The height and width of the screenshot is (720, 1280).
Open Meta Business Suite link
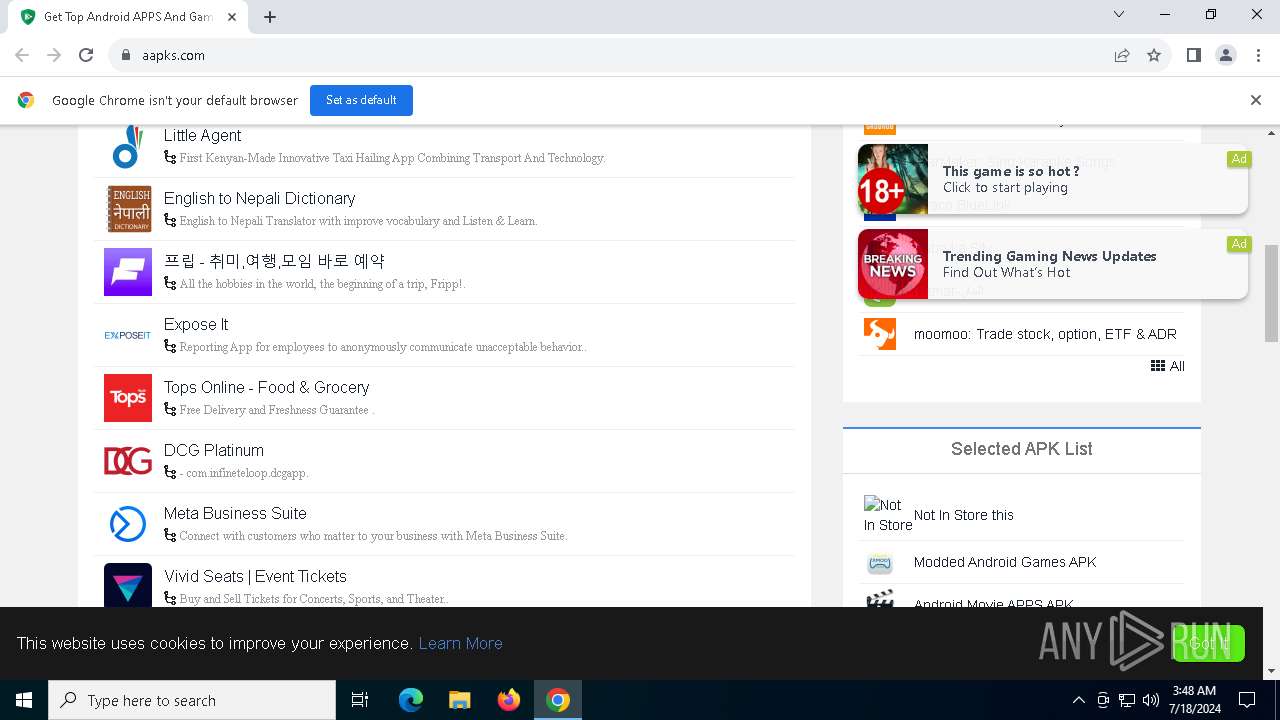pyautogui.click(x=235, y=513)
